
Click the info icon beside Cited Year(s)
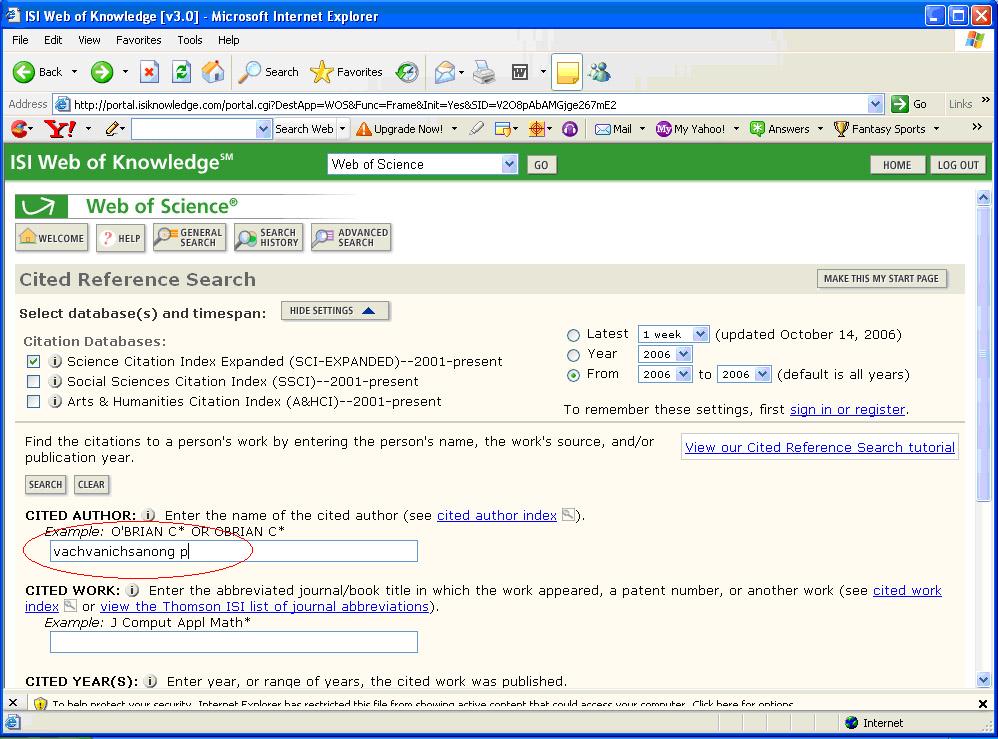[x=150, y=681]
